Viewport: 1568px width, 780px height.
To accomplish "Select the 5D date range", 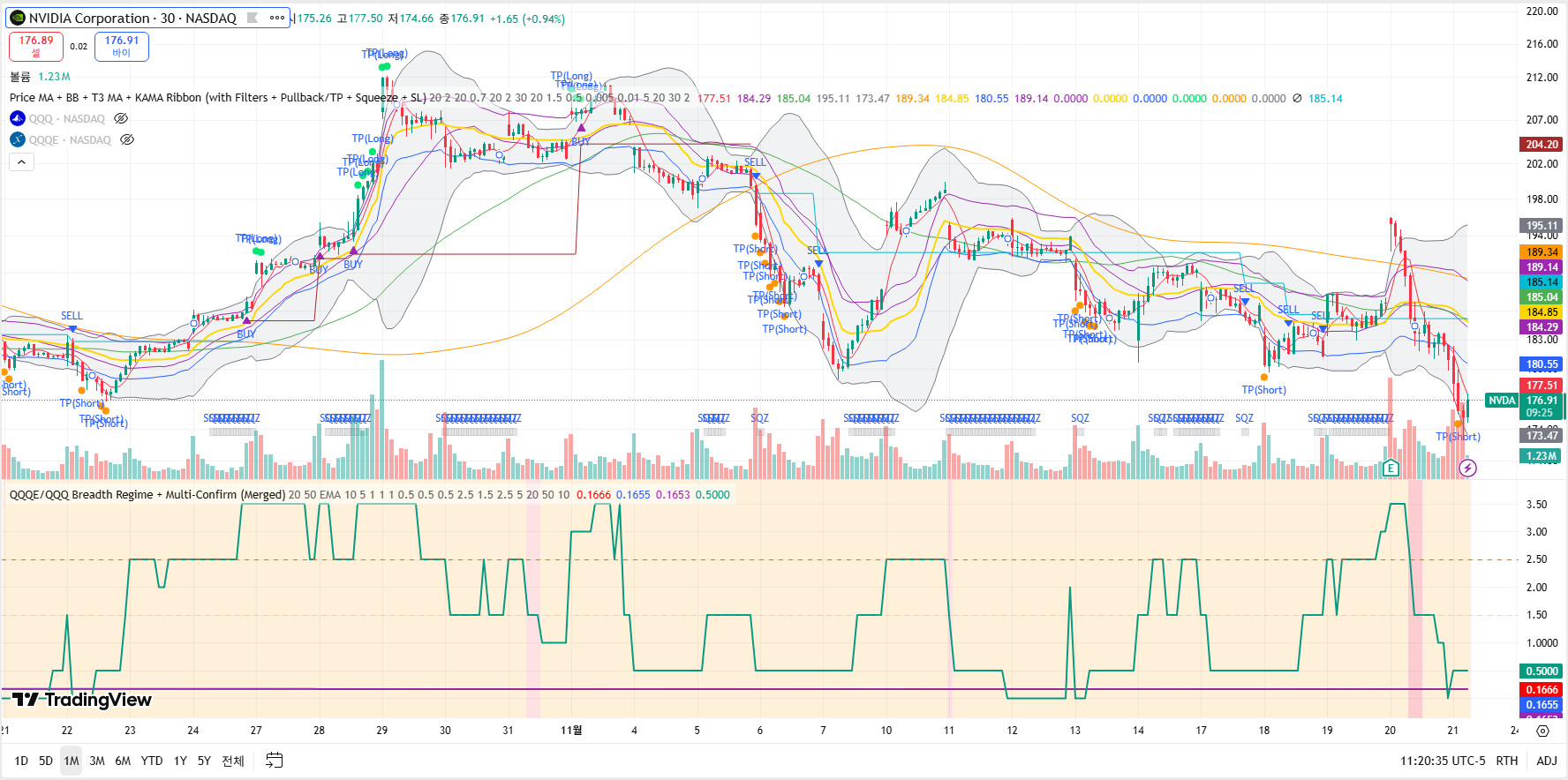I will [x=46, y=761].
